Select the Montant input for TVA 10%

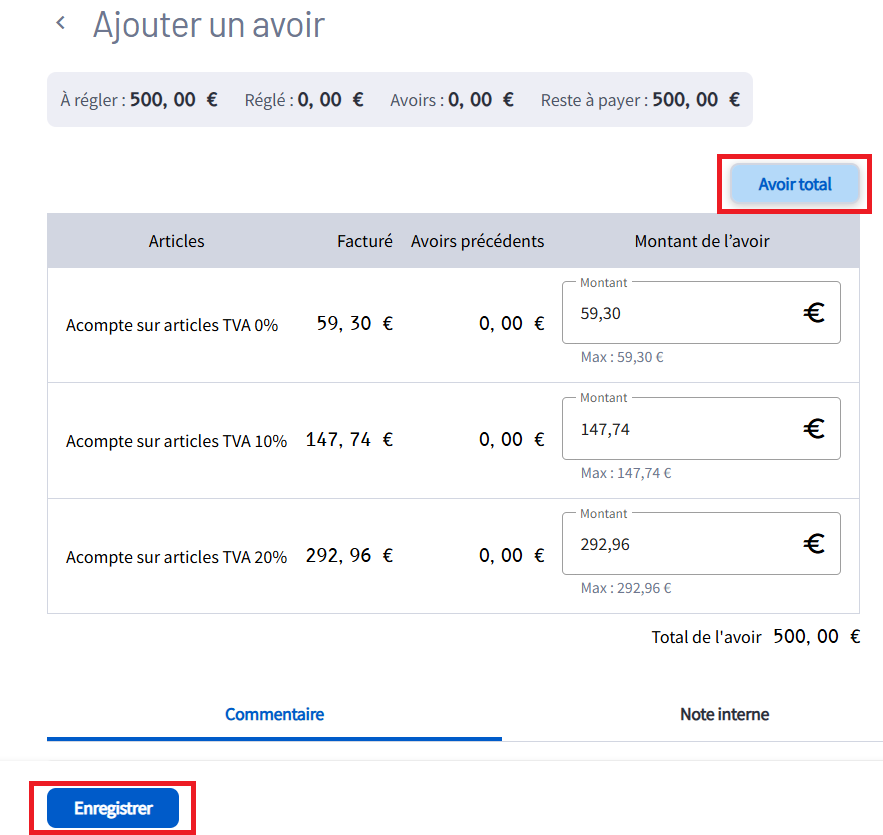[x=680, y=429]
